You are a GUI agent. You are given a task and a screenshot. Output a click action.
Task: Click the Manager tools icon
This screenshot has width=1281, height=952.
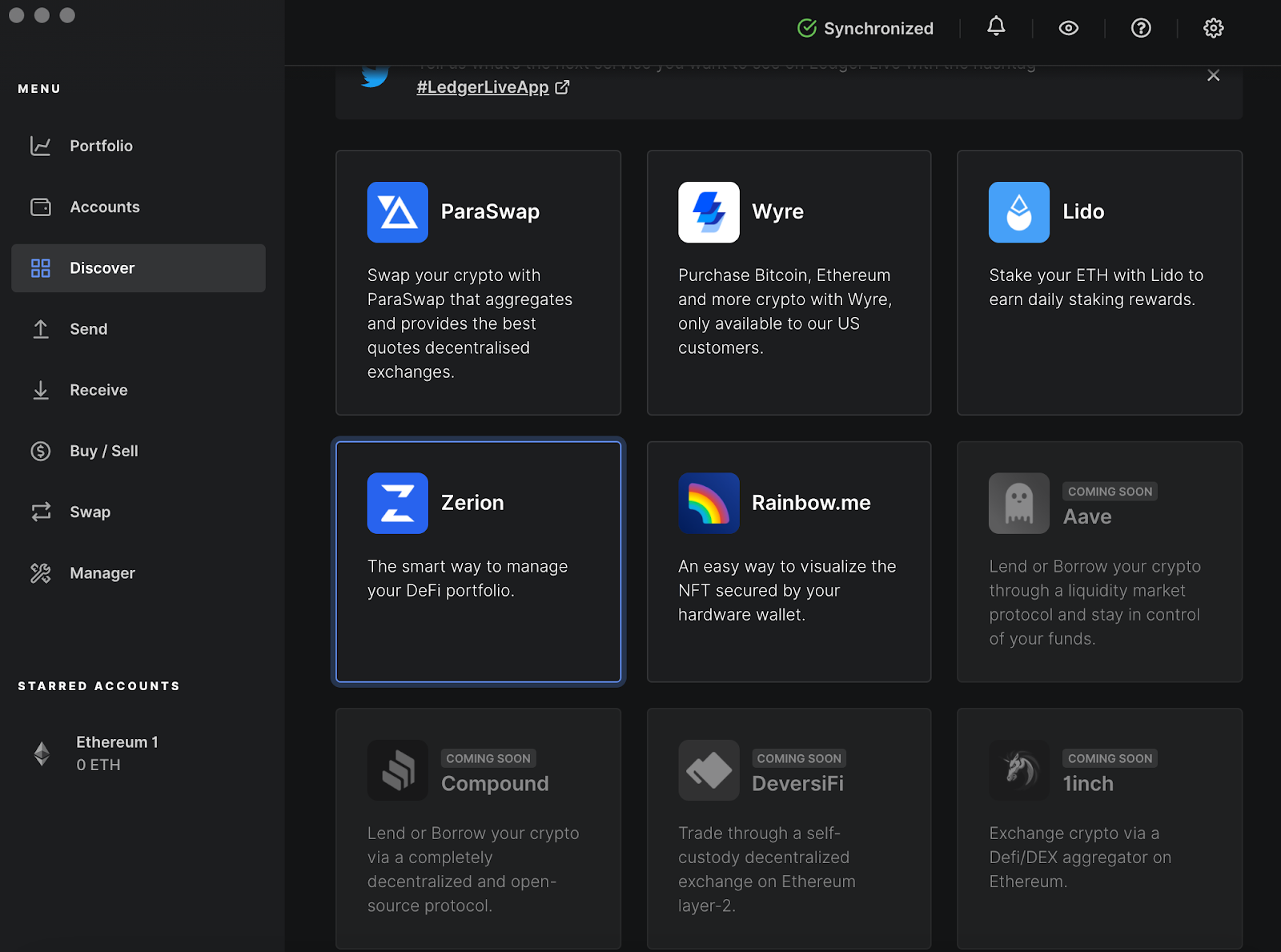41,573
